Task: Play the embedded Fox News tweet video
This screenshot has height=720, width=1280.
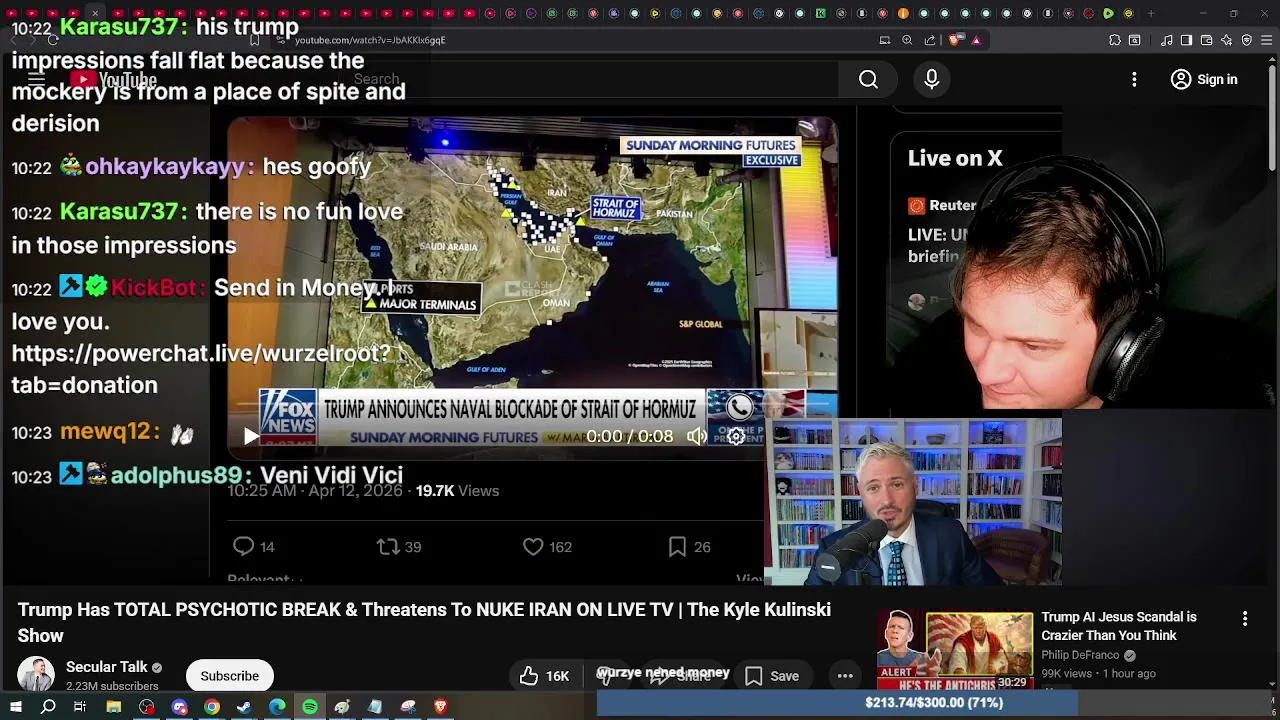Action: click(250, 436)
